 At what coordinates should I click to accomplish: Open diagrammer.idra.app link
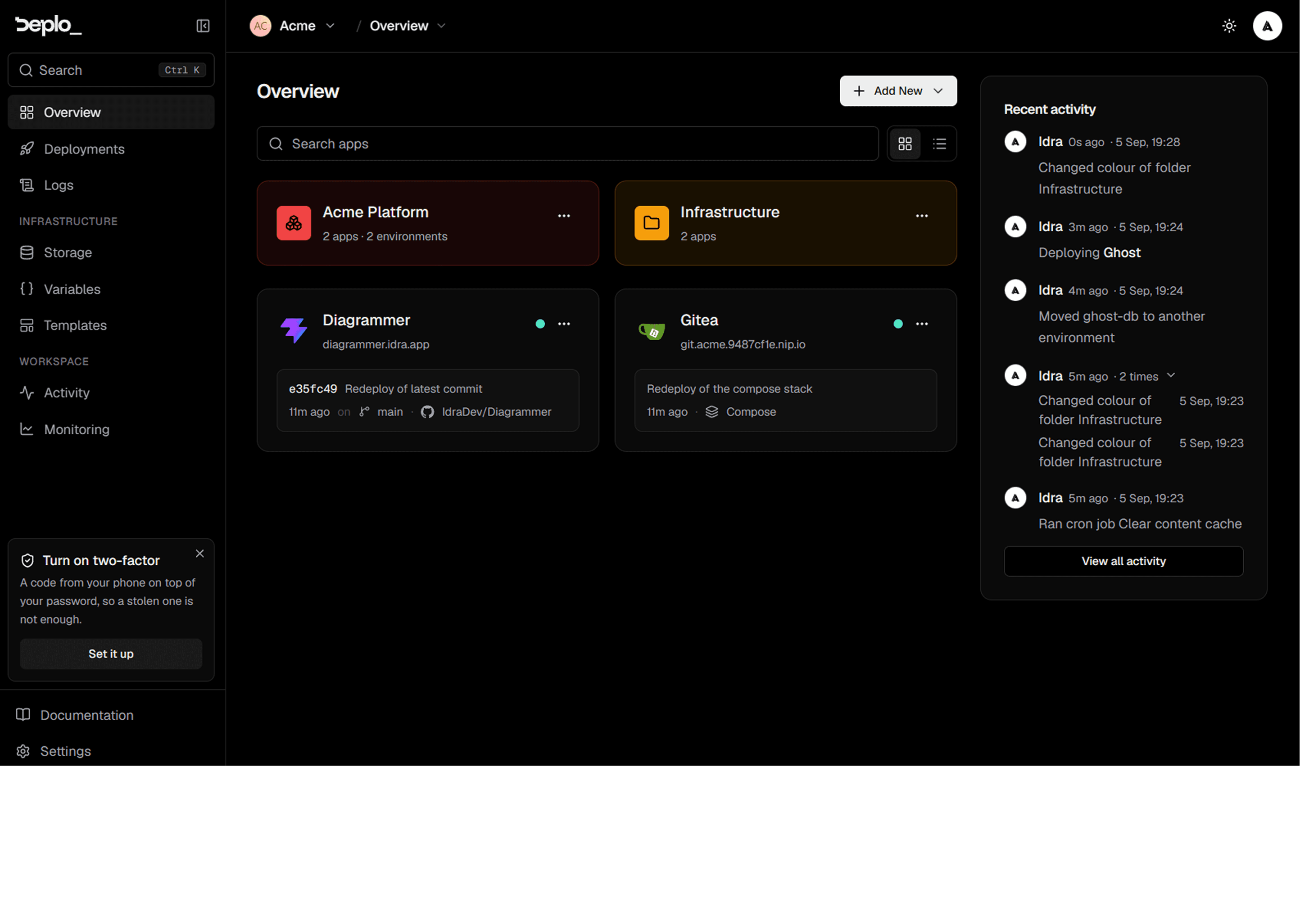(376, 344)
